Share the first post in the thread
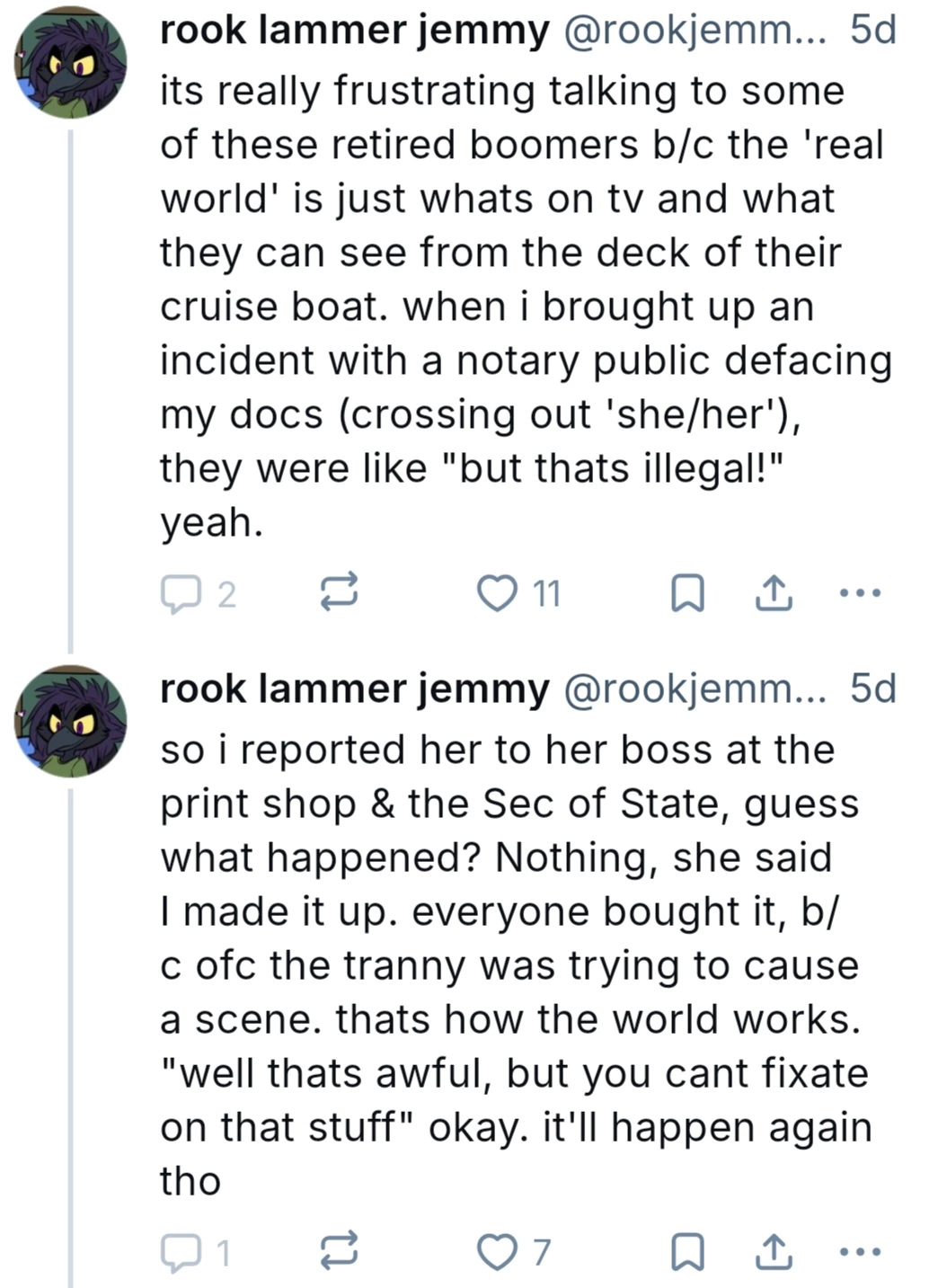The width and height of the screenshot is (938, 1288). coord(773,593)
